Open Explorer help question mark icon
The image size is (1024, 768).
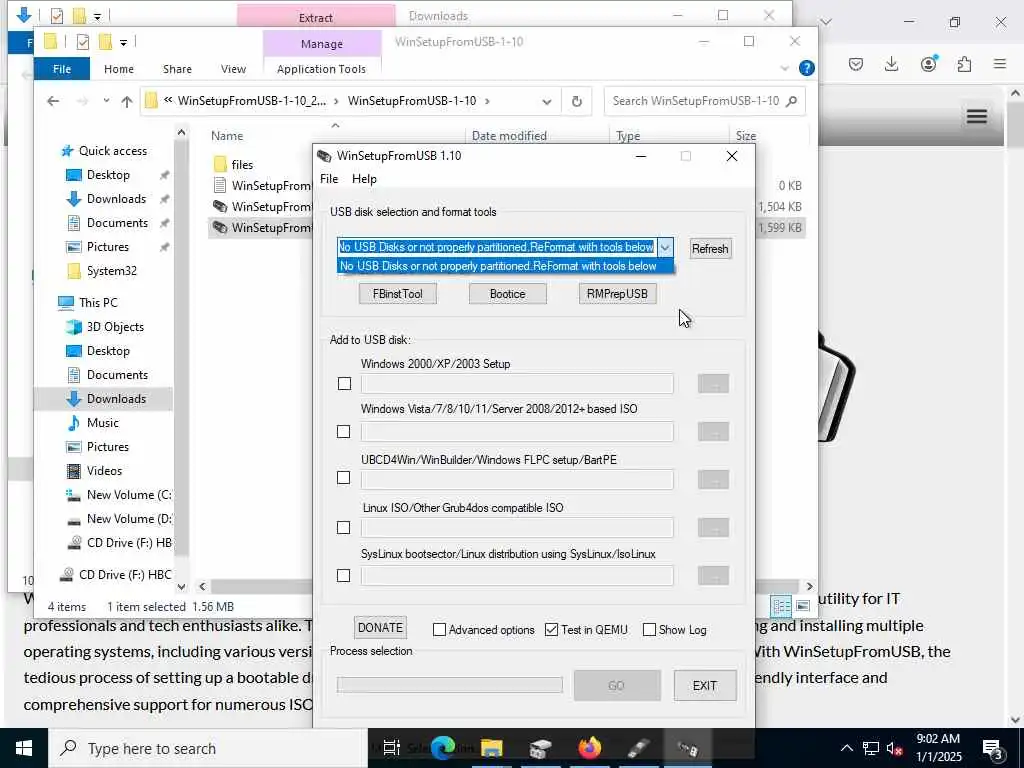click(807, 68)
